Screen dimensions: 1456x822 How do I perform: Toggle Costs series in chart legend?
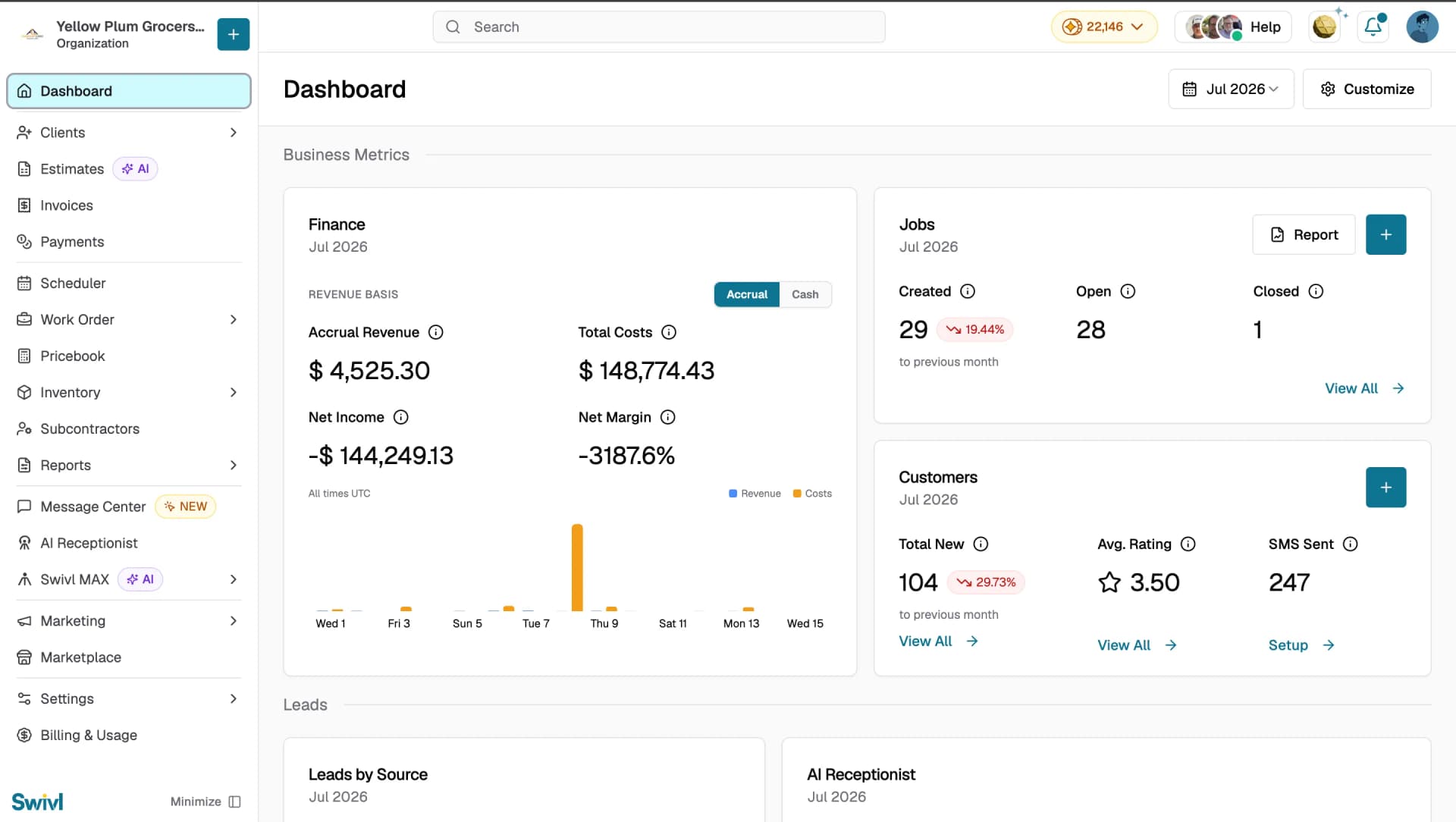pos(812,494)
